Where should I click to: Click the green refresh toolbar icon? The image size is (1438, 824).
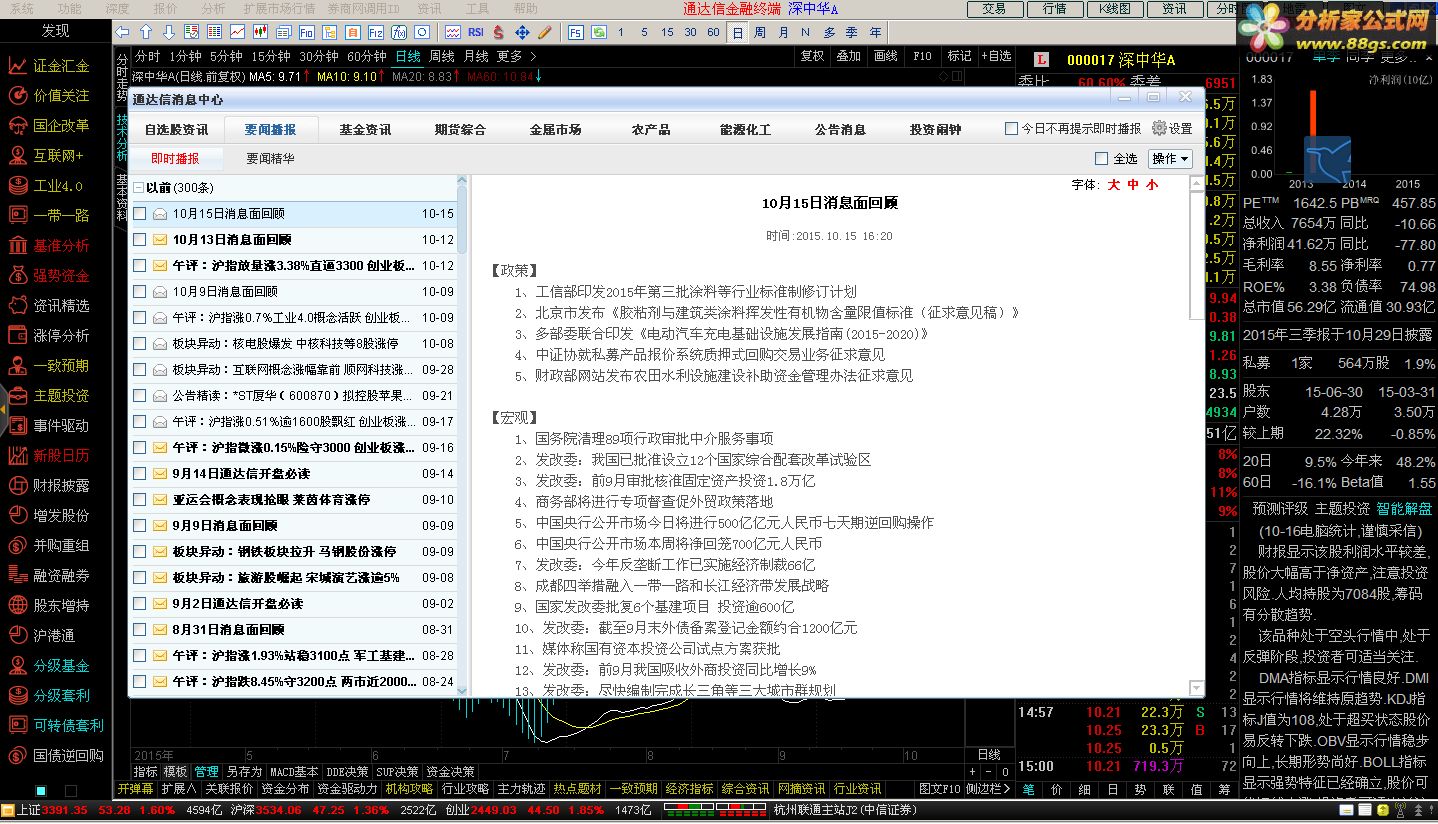coord(598,32)
